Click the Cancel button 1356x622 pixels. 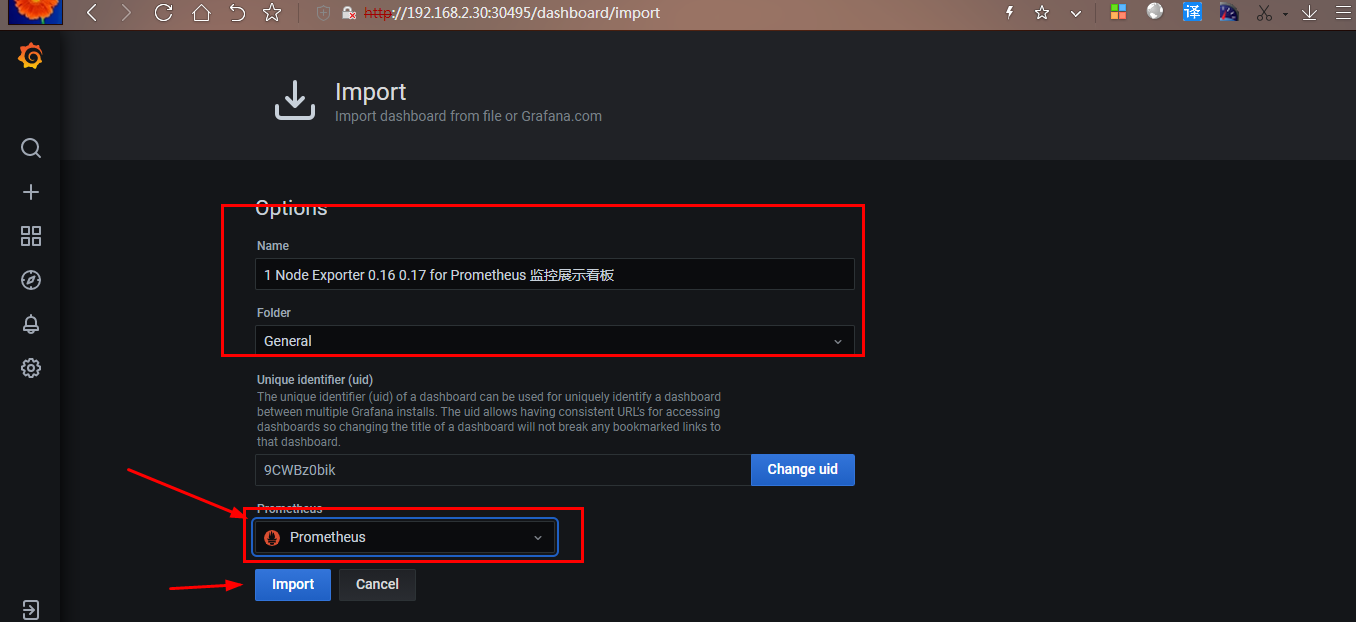click(x=377, y=584)
